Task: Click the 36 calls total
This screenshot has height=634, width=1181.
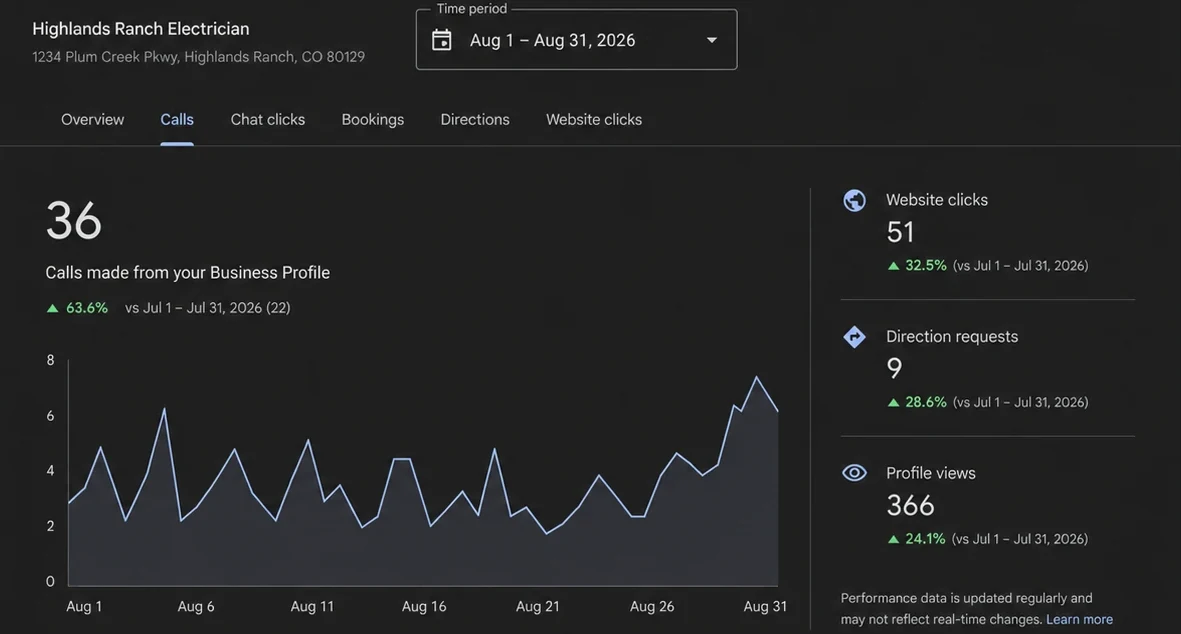Action: (x=74, y=221)
